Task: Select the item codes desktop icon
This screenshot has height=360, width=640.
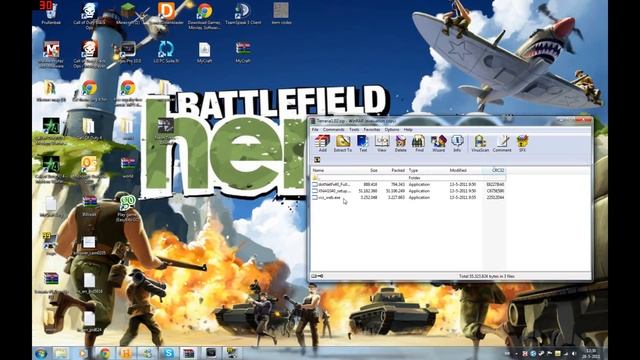Action: (x=281, y=13)
